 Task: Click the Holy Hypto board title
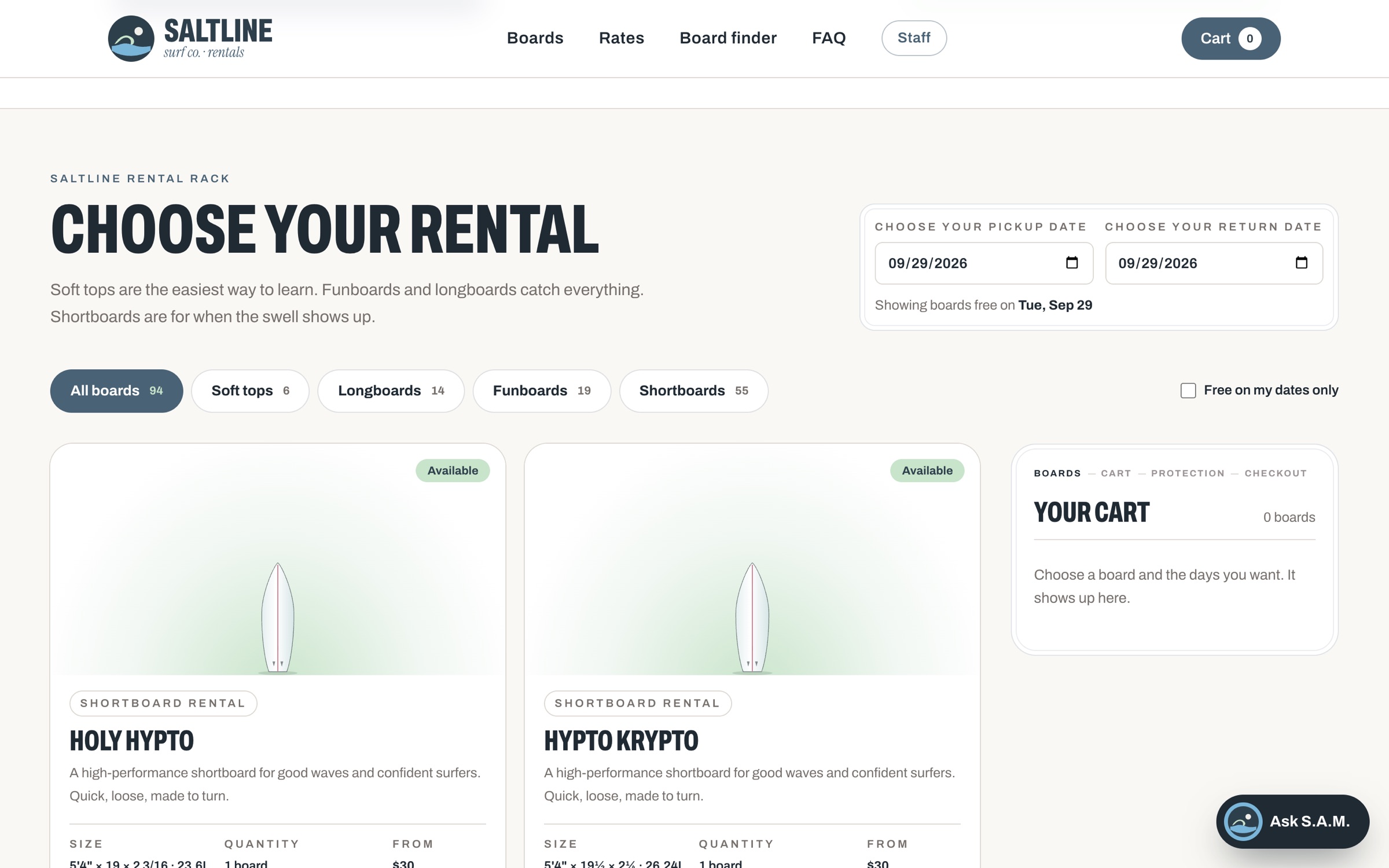pos(131,741)
